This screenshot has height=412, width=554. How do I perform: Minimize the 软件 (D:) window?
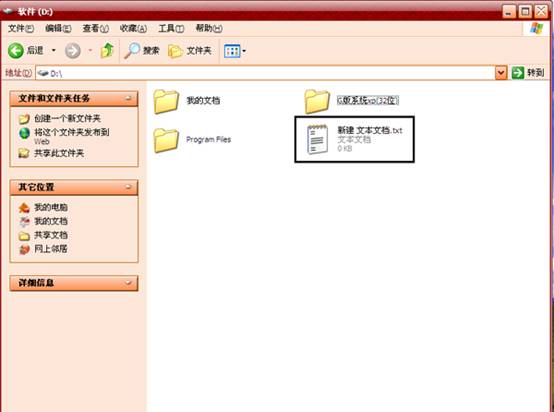point(508,12)
